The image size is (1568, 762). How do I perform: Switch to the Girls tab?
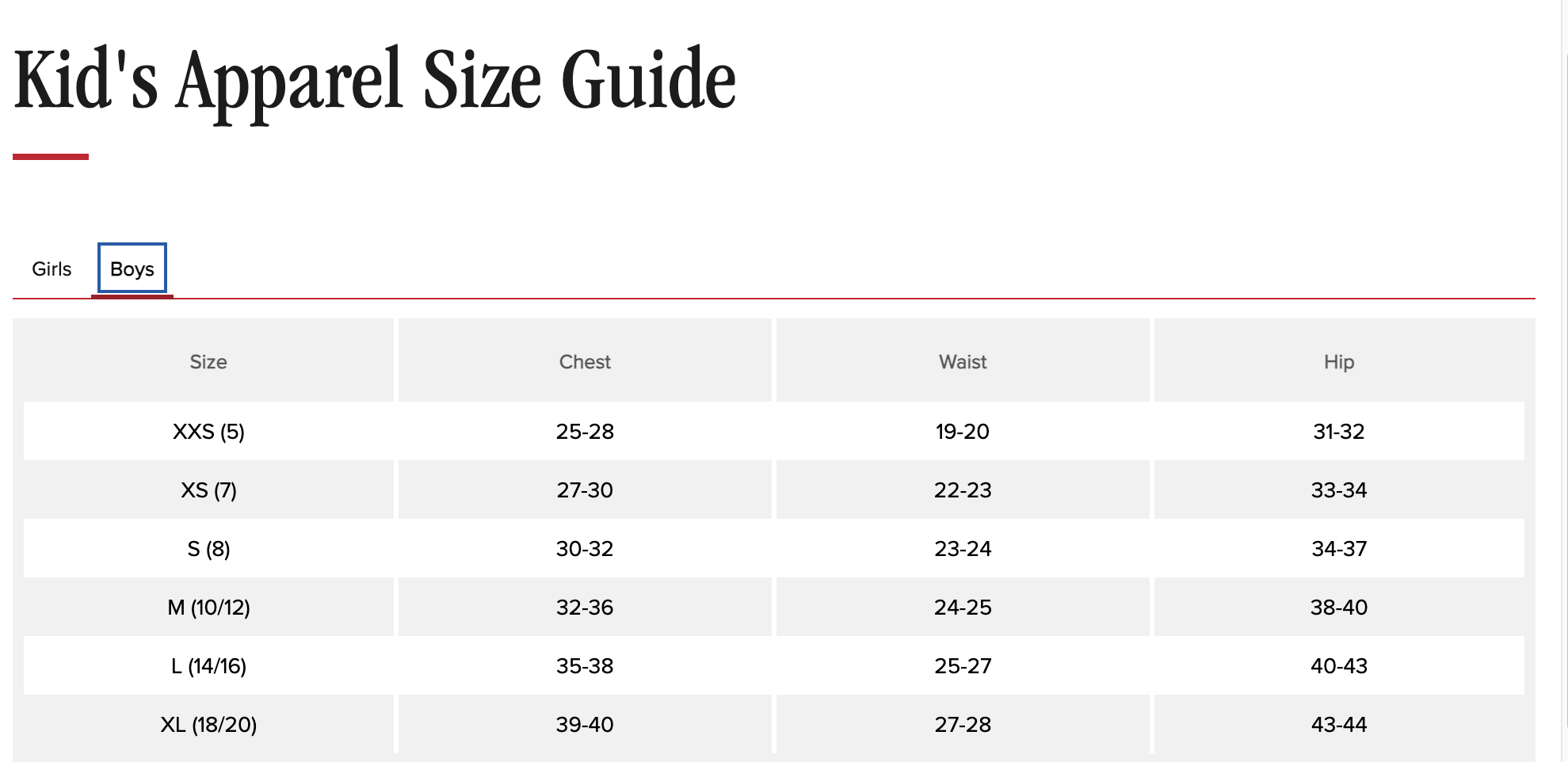point(52,269)
